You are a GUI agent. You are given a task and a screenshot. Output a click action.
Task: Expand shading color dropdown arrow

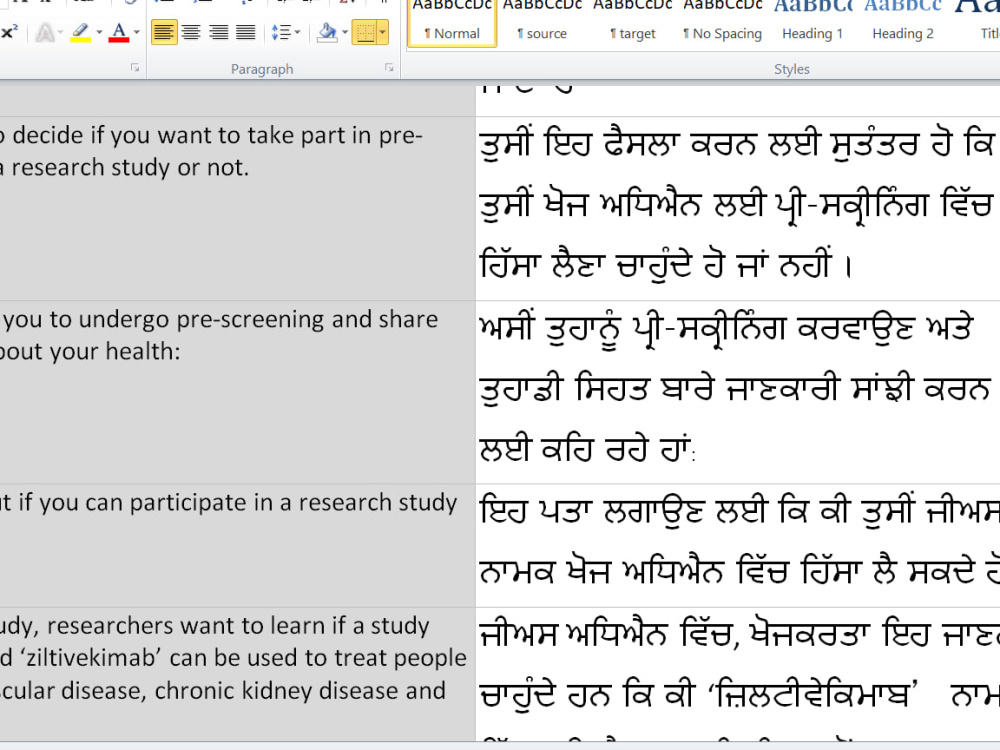tap(345, 32)
